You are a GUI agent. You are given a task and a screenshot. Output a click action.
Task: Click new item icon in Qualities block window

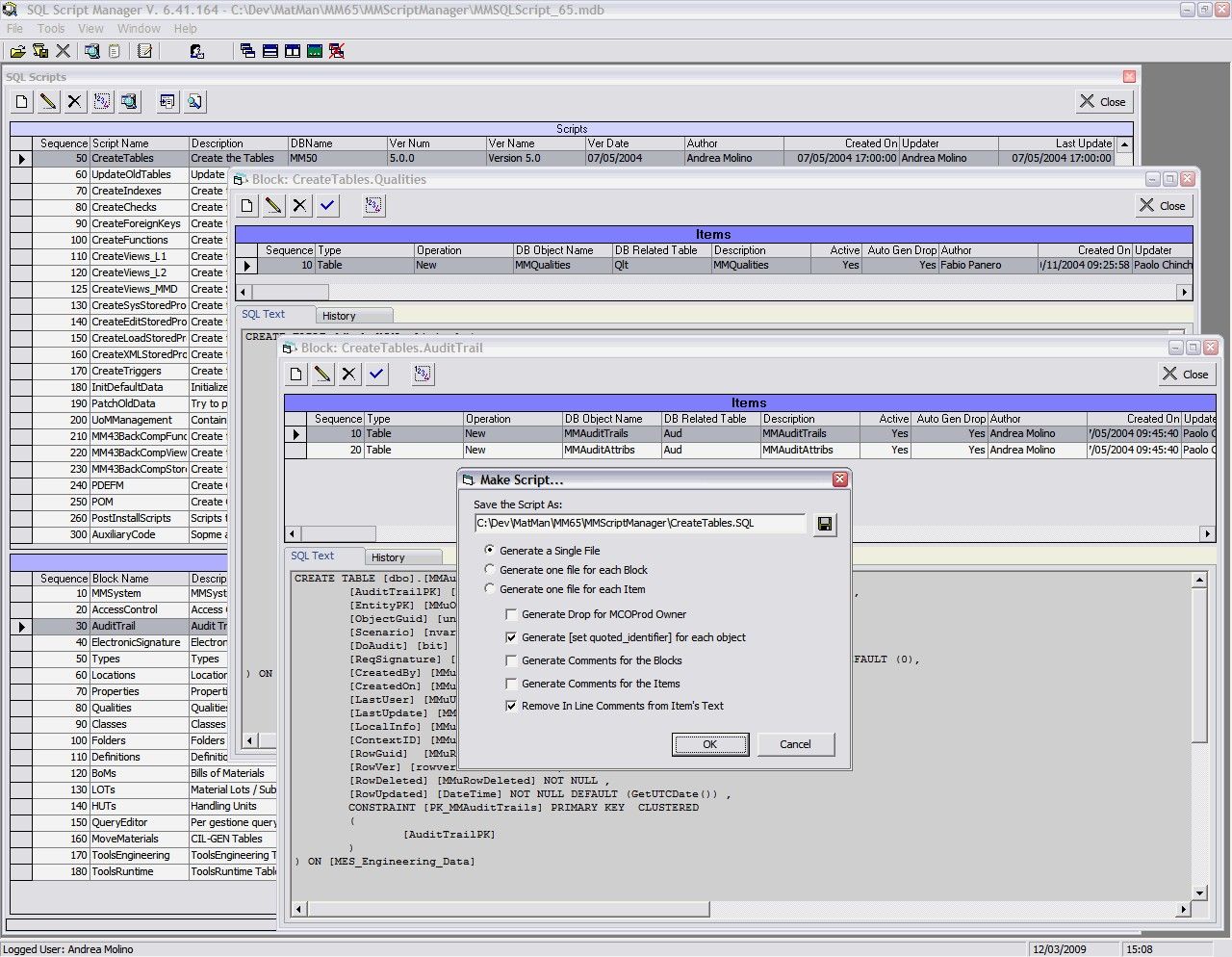pyautogui.click(x=247, y=205)
